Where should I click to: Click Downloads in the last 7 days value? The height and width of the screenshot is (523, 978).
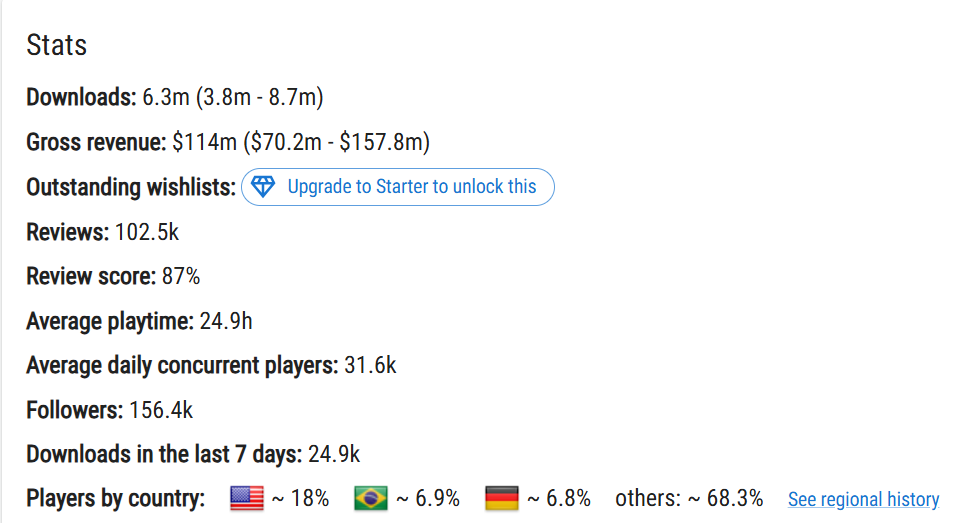tap(334, 454)
